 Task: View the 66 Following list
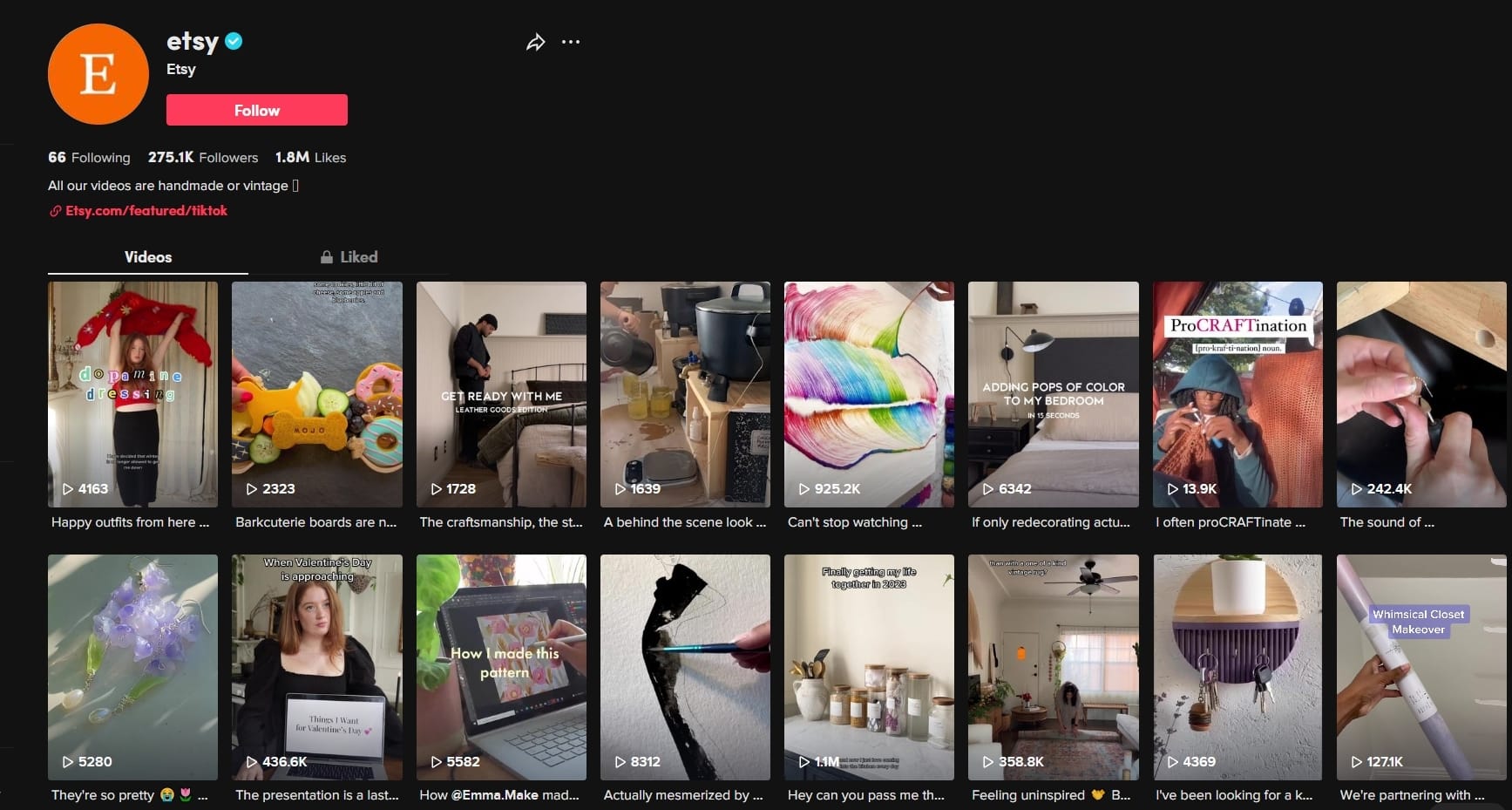click(x=89, y=158)
